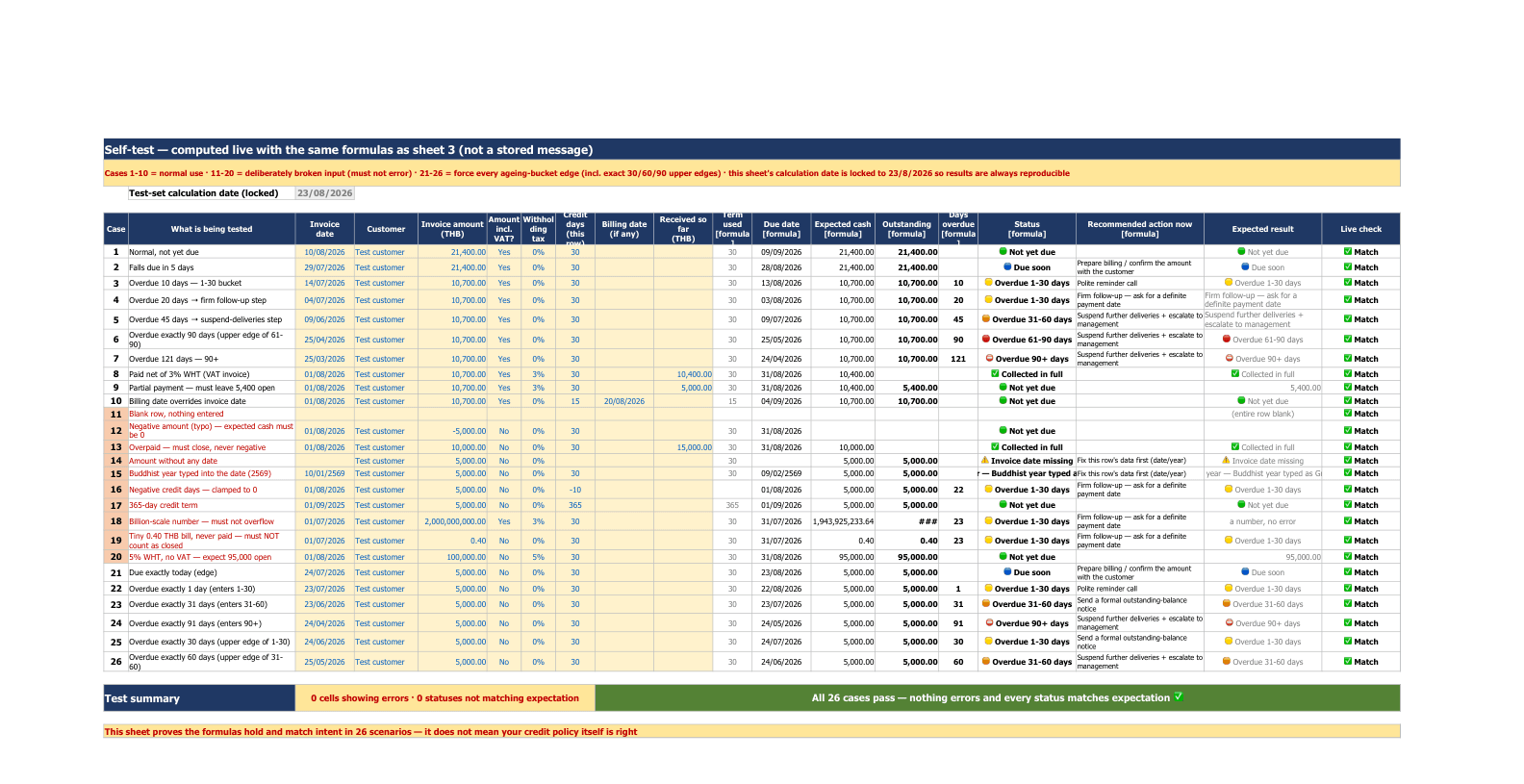This screenshot has width=1524, height=784.
Task: Click the 'Self-test' title banner
Action: [751, 149]
